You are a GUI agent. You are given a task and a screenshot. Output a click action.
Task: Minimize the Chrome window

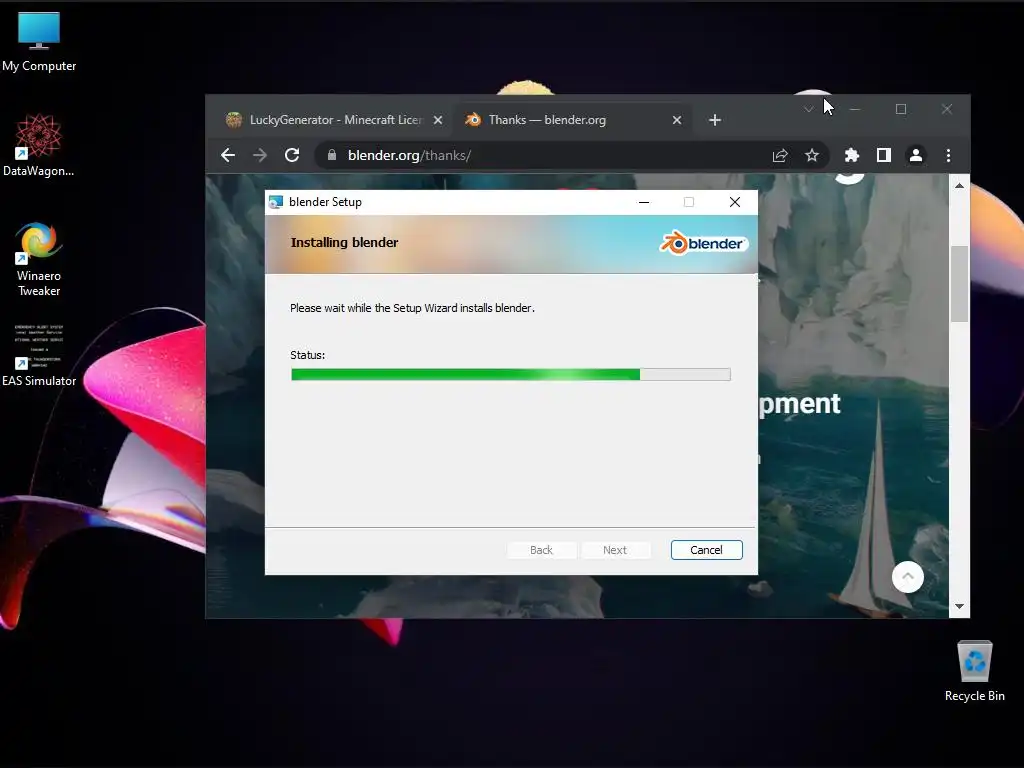[855, 109]
